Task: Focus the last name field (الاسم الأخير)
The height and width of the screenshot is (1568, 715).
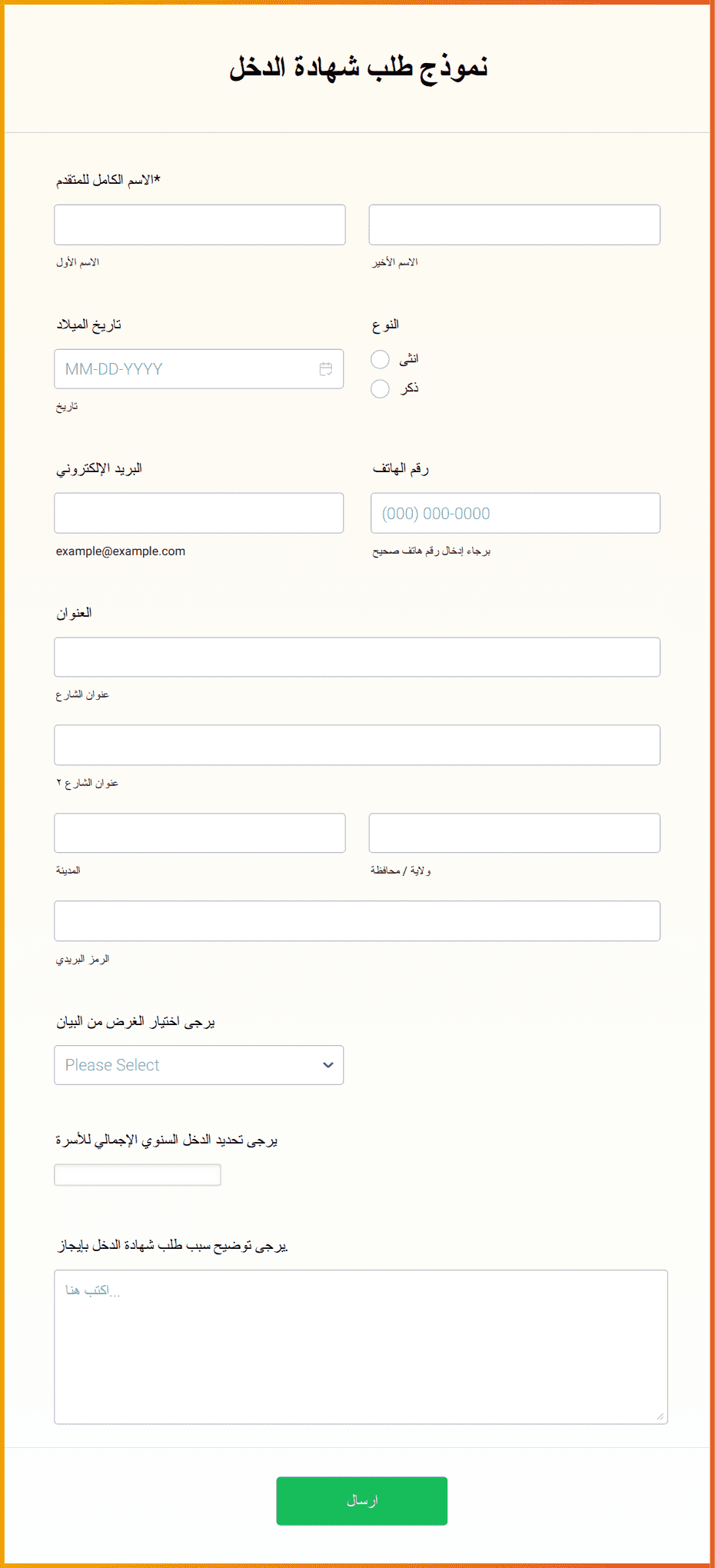Action: pyautogui.click(x=514, y=225)
